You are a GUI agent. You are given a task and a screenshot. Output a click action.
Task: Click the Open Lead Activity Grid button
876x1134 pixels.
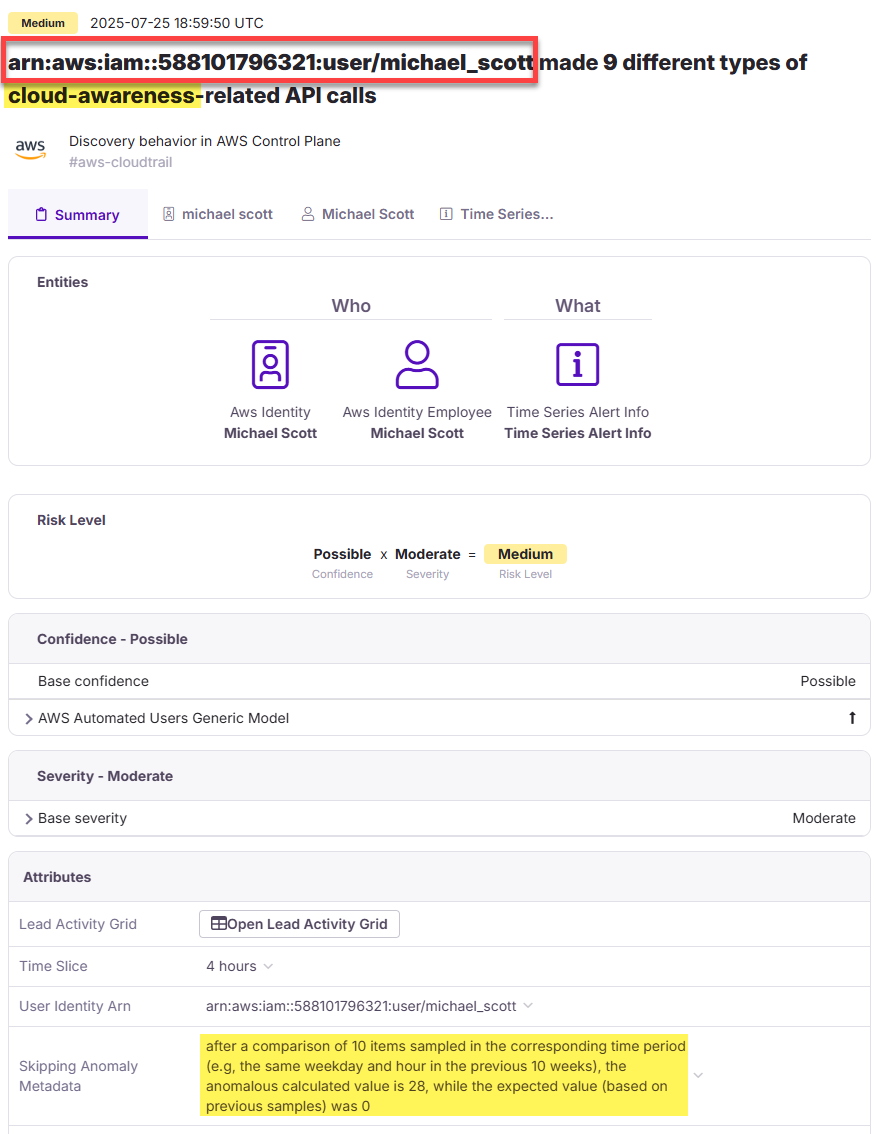[299, 923]
